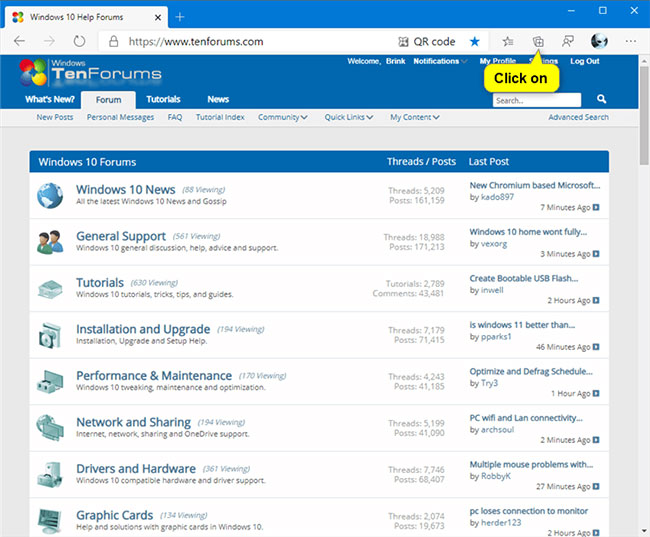Click the Tutorials forum icon

tap(50, 289)
